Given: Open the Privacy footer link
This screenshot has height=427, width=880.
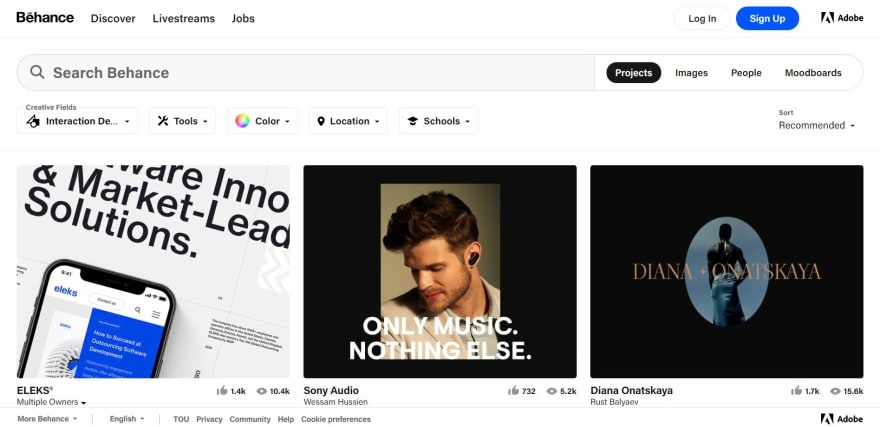Looking at the screenshot, I should click(x=209, y=419).
